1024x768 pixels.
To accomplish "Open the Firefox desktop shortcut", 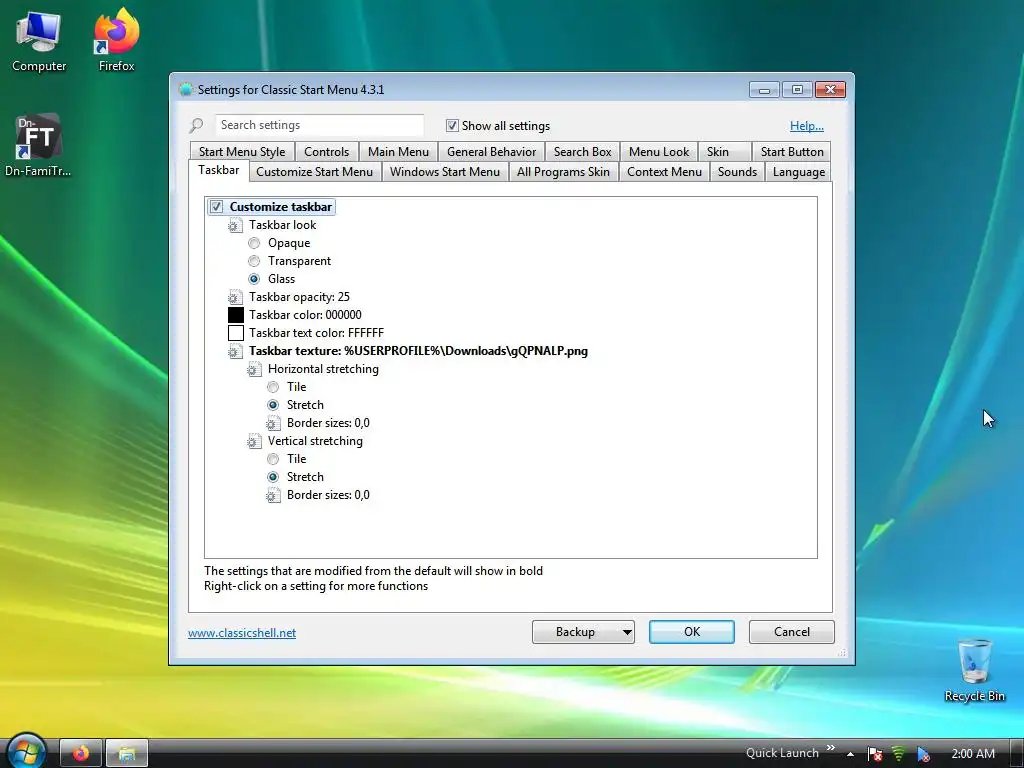I will coord(116,42).
